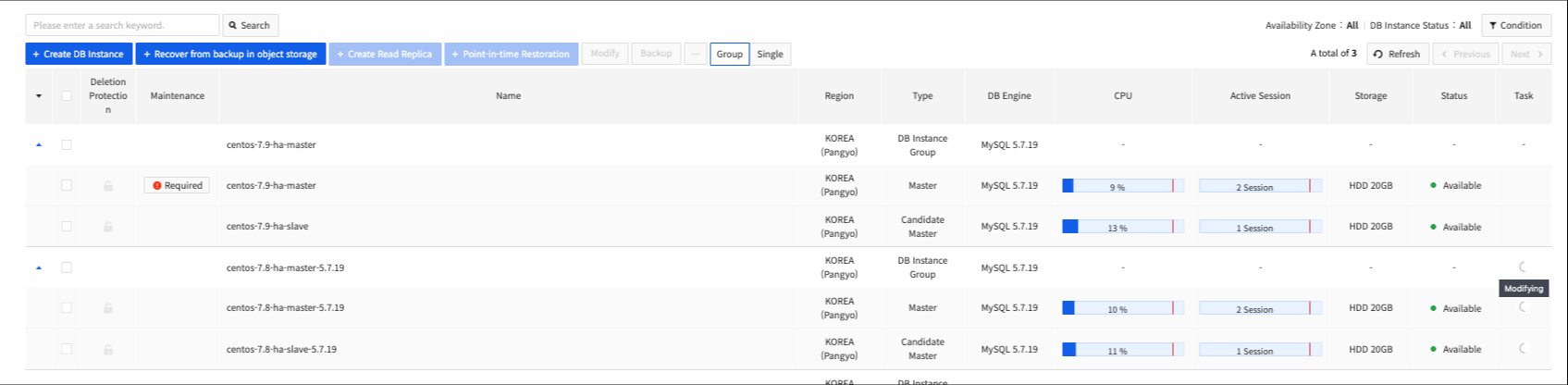
Task: Click Available status of centos-7.9-ha-slave
Action: (x=1455, y=227)
